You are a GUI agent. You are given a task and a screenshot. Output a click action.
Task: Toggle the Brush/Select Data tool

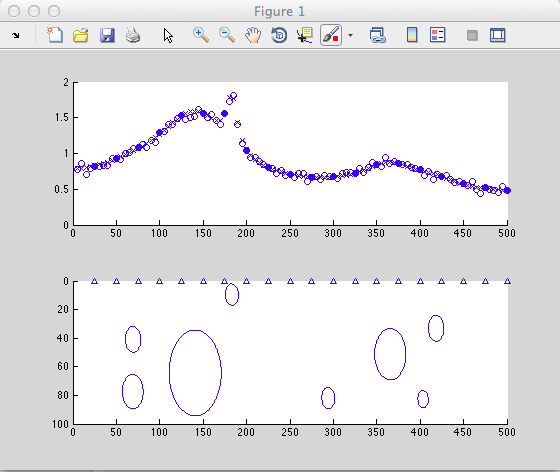331,35
